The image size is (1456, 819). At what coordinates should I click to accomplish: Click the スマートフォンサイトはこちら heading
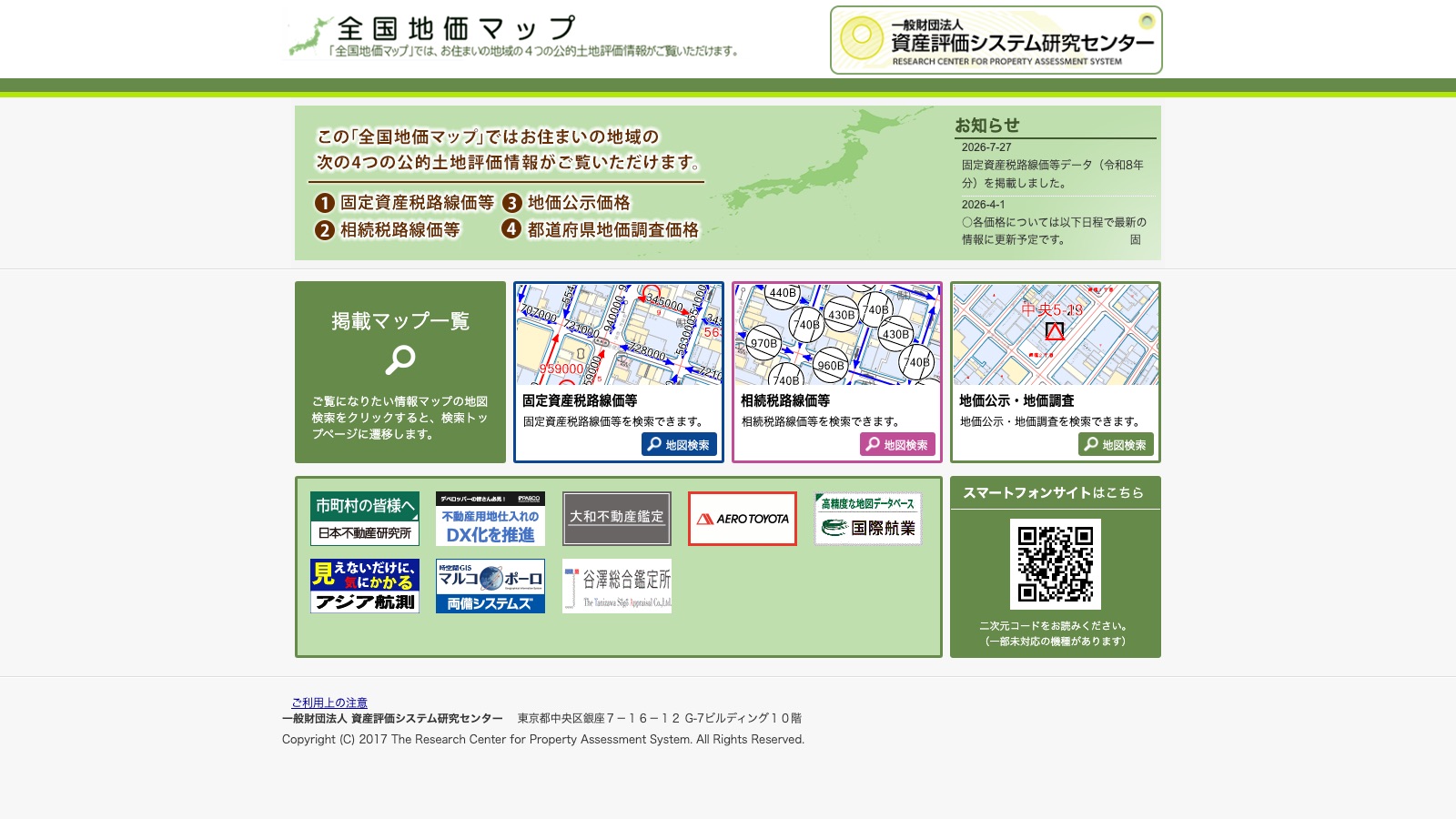point(1054,492)
